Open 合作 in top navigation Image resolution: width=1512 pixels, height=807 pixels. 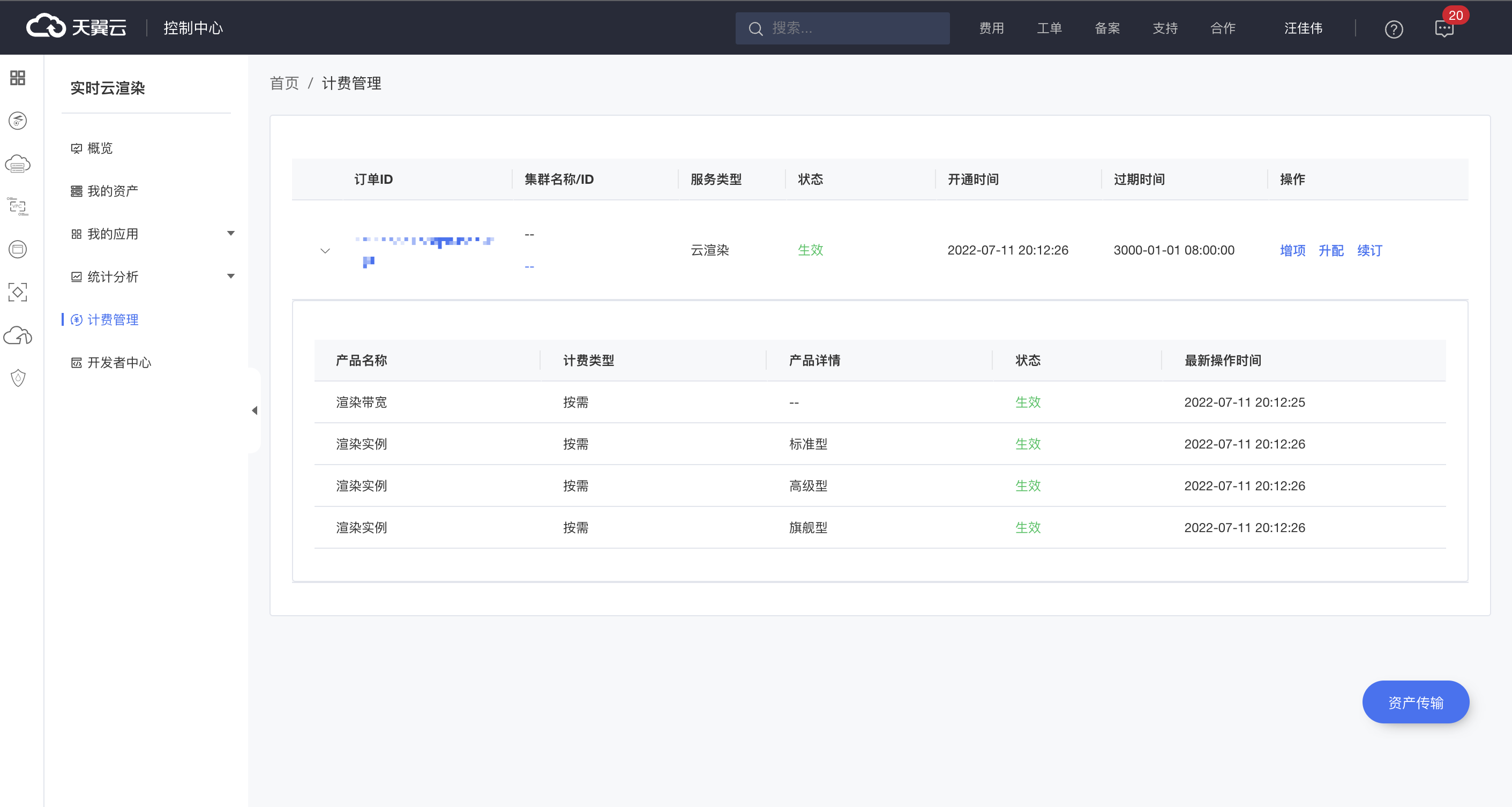(x=1223, y=28)
